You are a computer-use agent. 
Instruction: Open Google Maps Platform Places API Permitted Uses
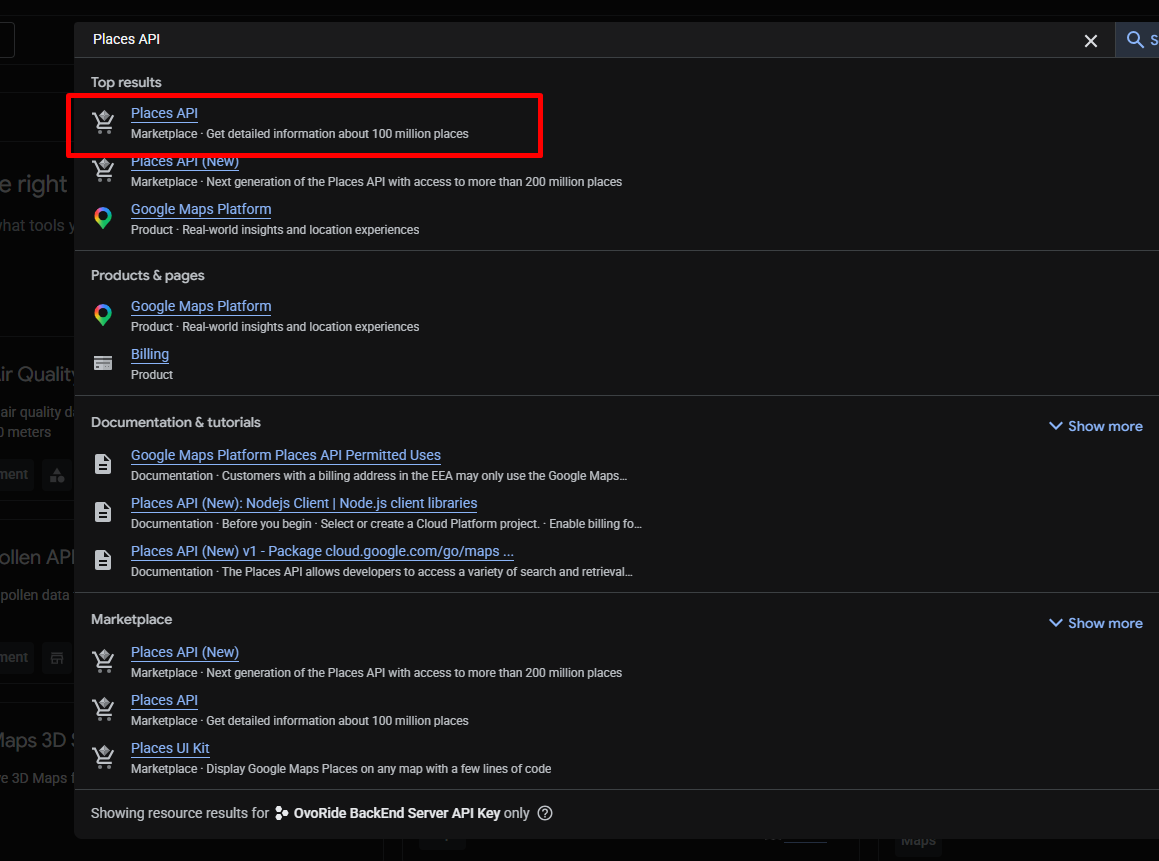pyautogui.click(x=285, y=455)
